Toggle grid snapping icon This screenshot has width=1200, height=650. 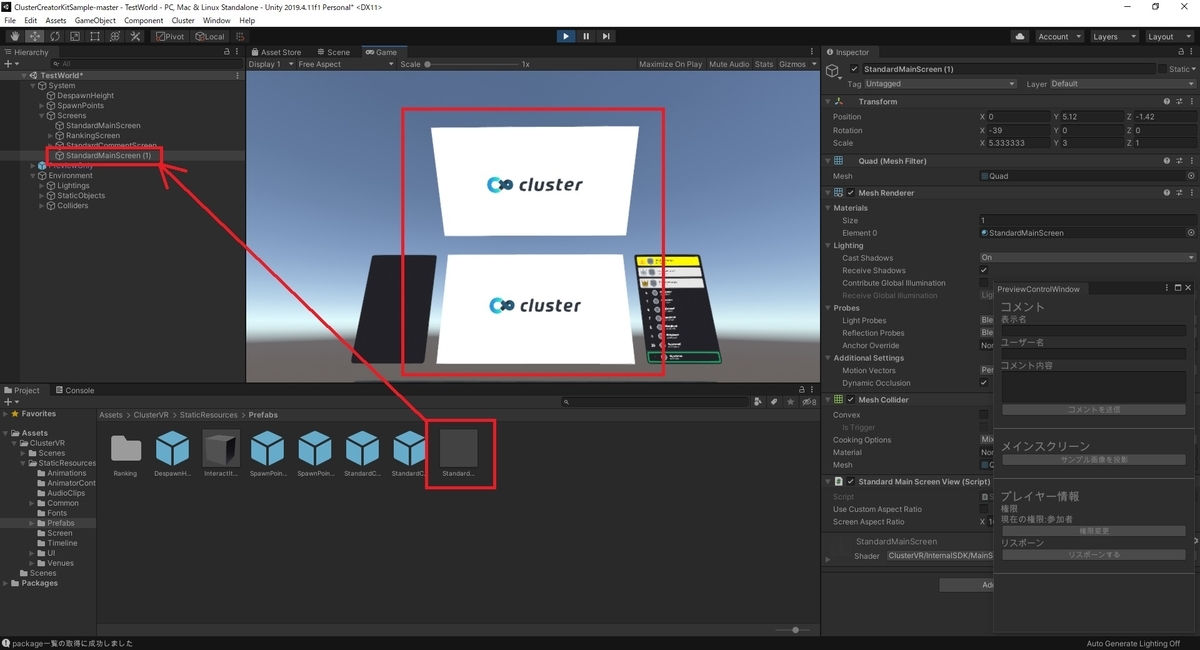point(240,37)
